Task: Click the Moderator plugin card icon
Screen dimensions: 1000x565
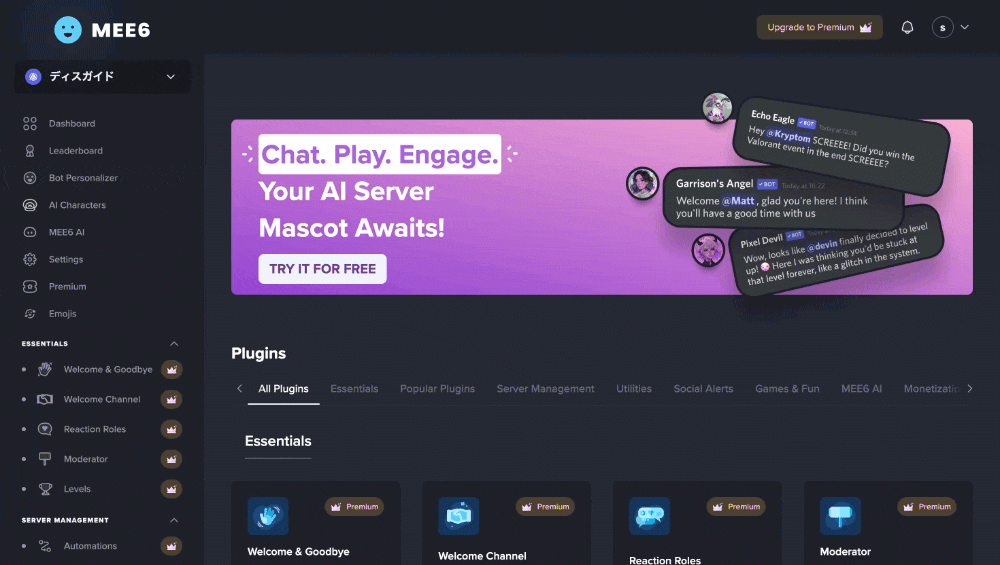Action: tap(840, 516)
